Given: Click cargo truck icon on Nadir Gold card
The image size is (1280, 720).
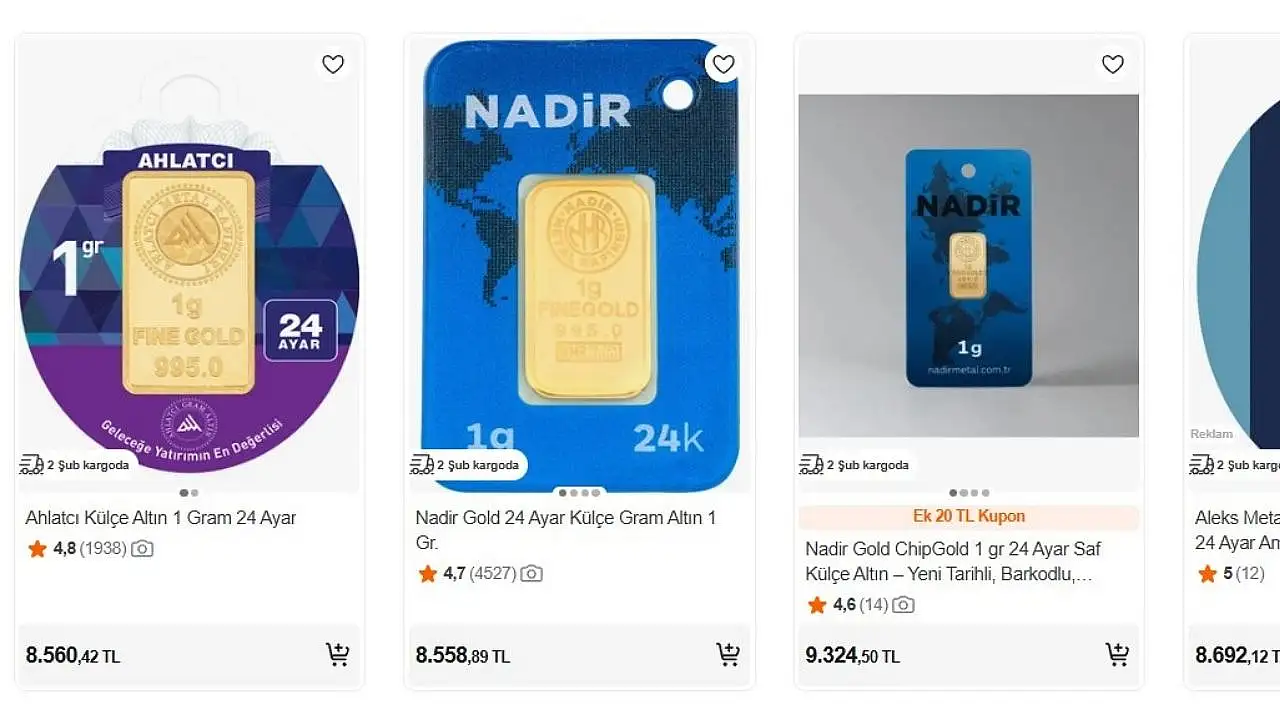Looking at the screenshot, I should point(421,465).
